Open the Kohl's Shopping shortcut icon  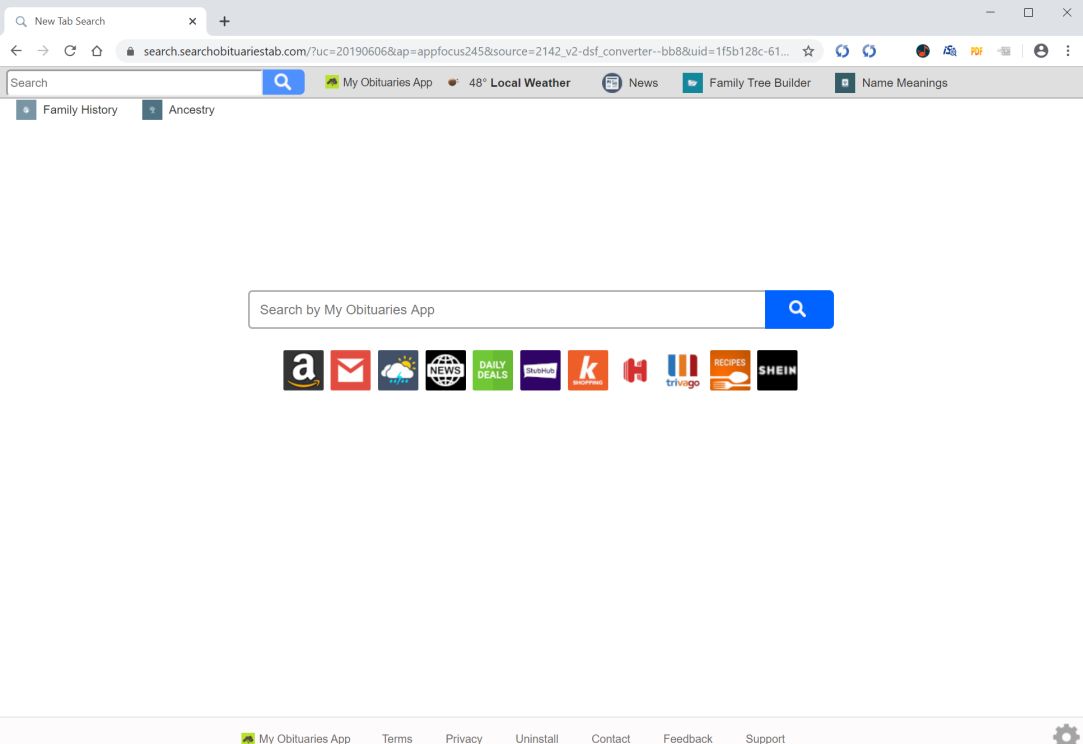tap(587, 370)
